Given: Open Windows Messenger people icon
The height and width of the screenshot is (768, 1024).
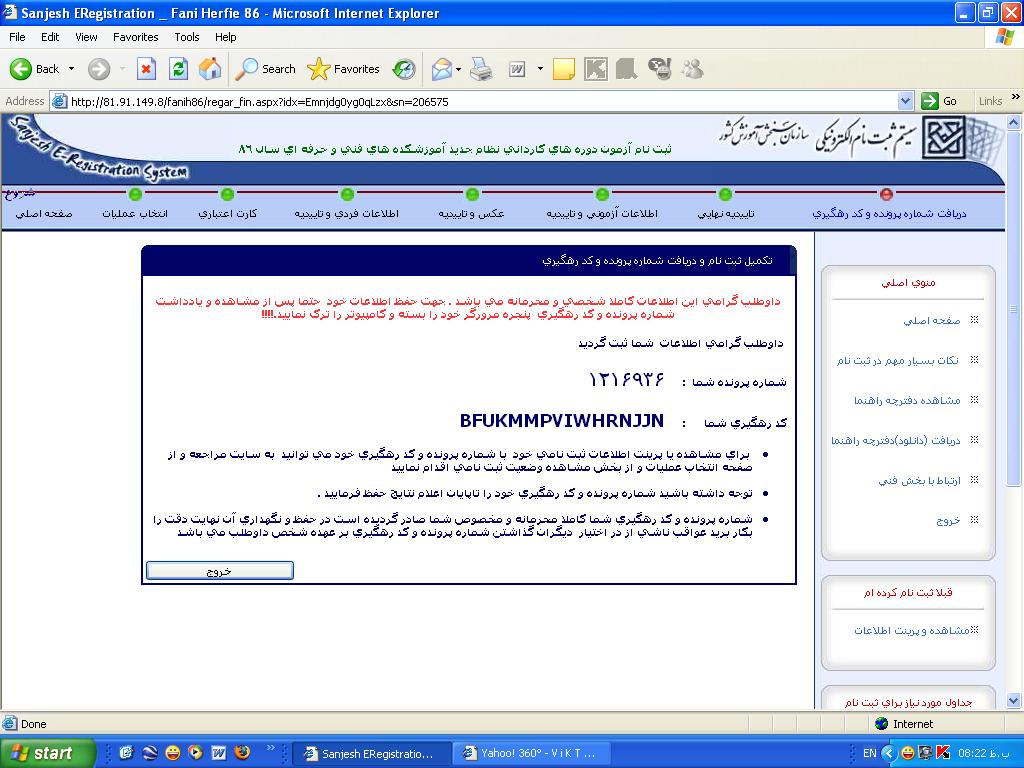Looking at the screenshot, I should pyautogui.click(x=692, y=69).
